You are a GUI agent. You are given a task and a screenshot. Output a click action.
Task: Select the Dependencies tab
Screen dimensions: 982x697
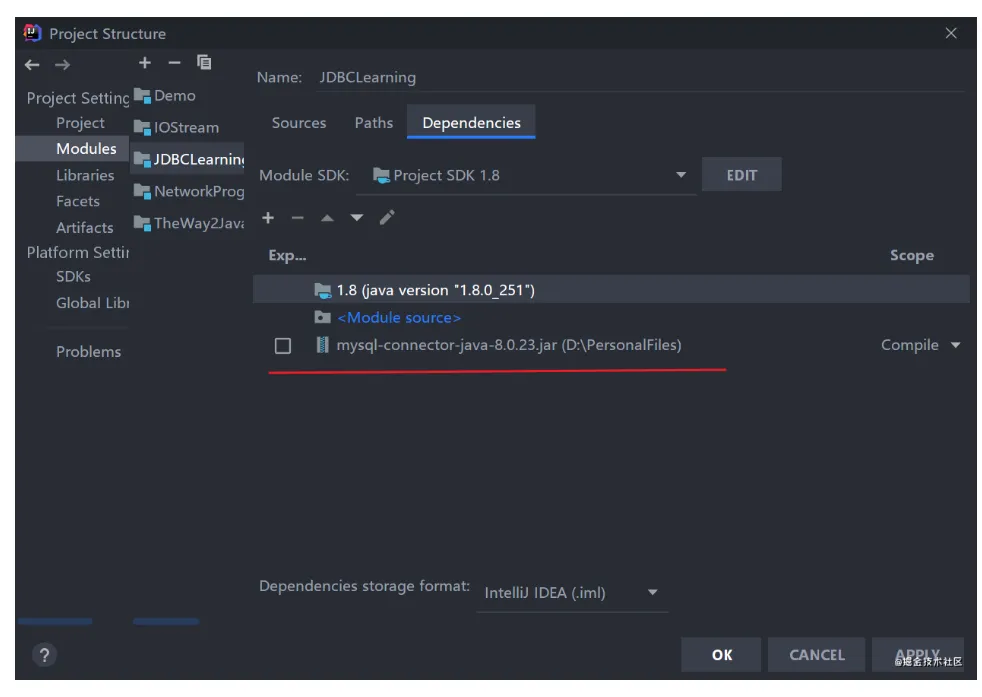coord(471,123)
